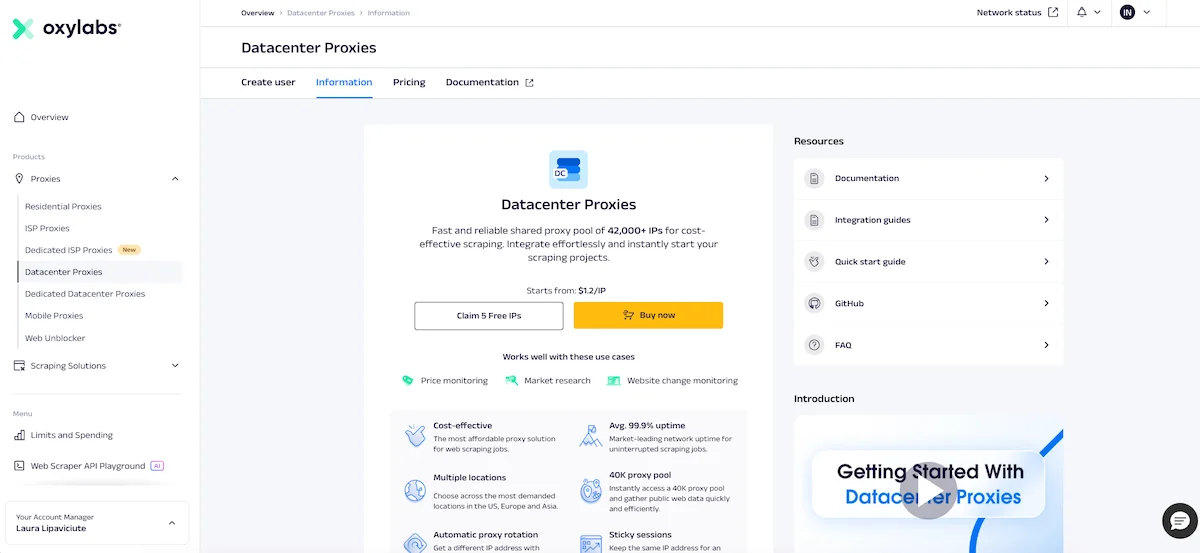
Task: Click the 40K proxy pool icon
Action: 590,490
